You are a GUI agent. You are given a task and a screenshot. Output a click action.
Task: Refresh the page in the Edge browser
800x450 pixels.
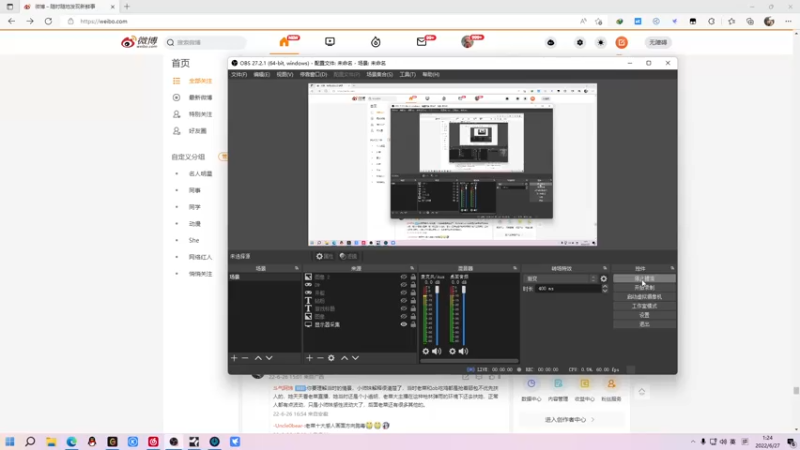48,21
